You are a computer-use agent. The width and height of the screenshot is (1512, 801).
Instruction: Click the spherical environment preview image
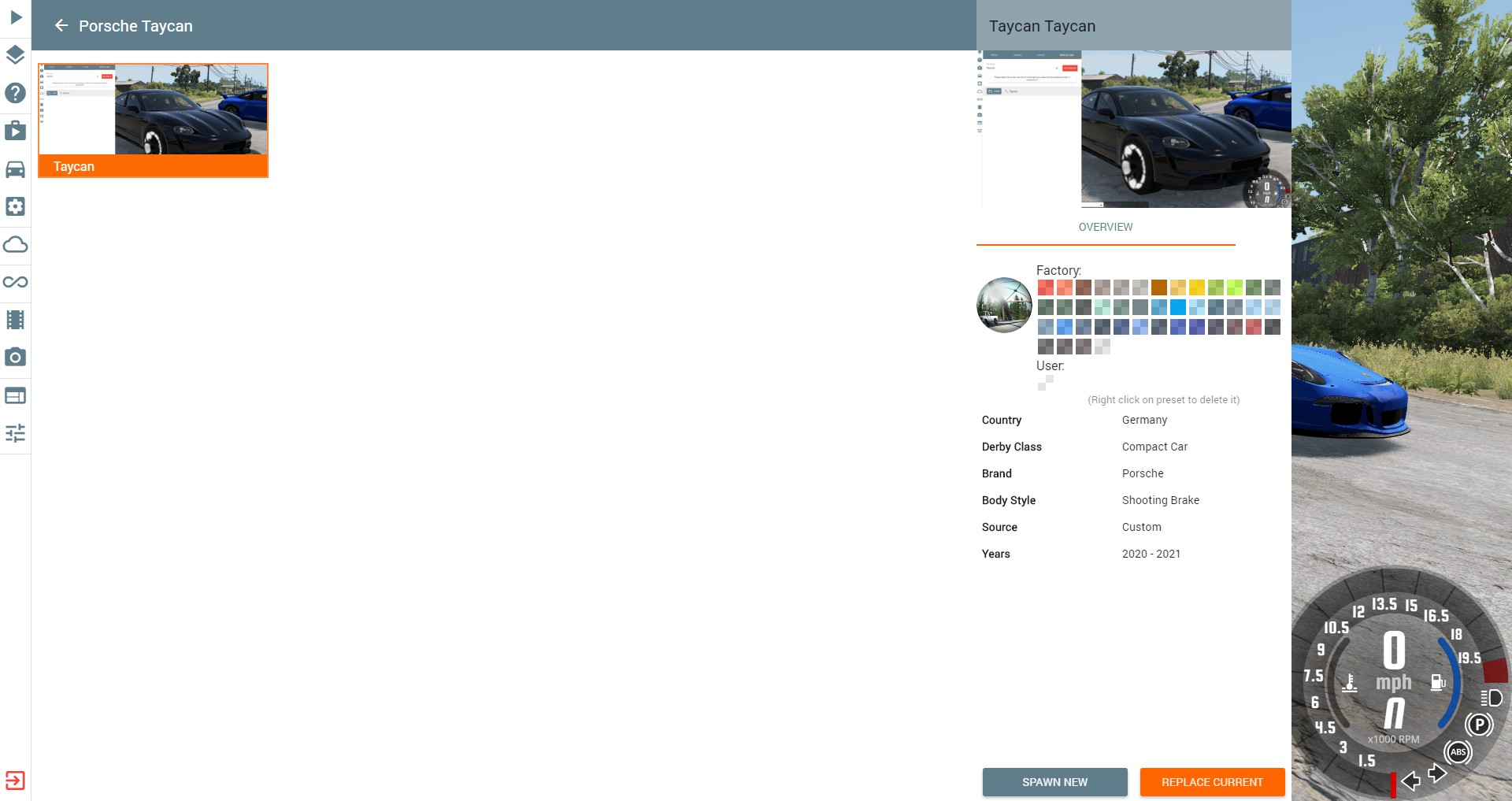pyautogui.click(x=1004, y=306)
